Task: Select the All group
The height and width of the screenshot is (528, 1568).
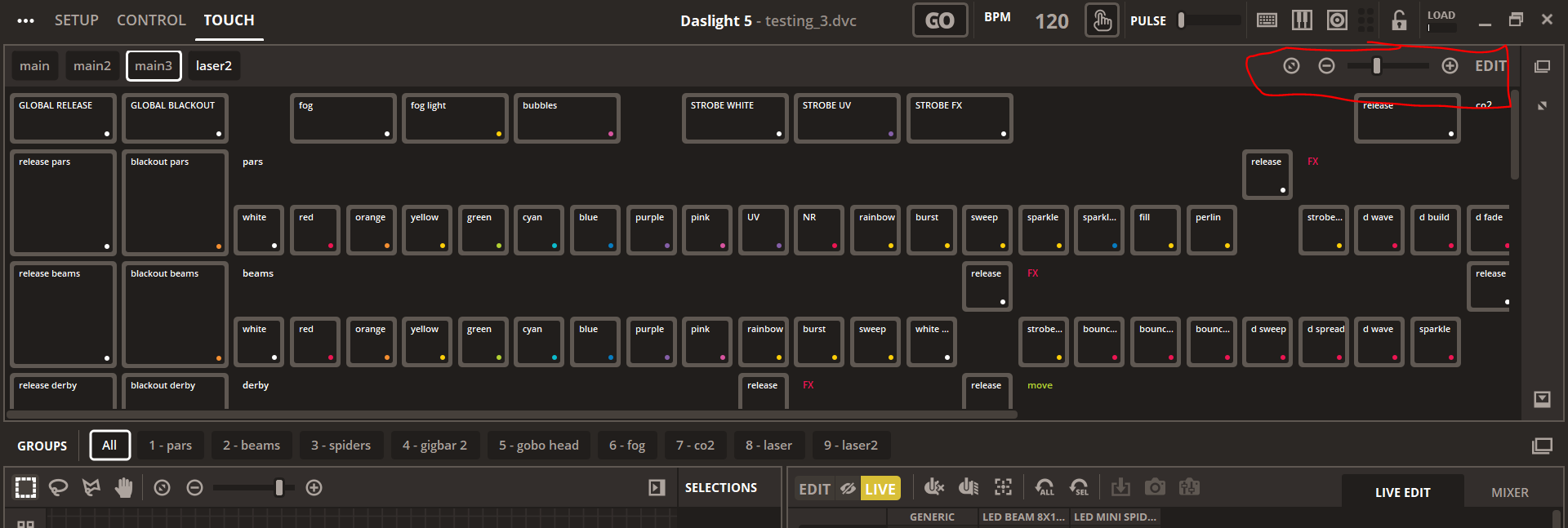Action: (109, 446)
